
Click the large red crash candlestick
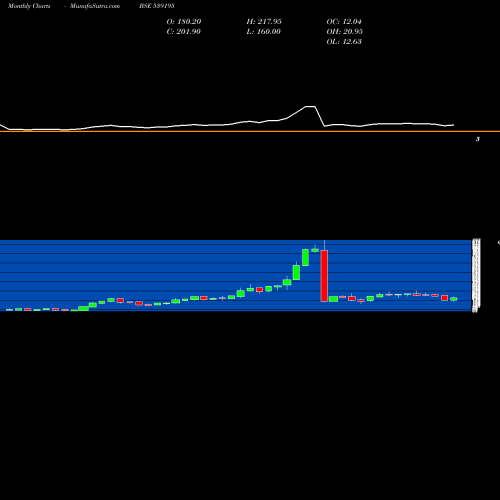pyautogui.click(x=324, y=276)
